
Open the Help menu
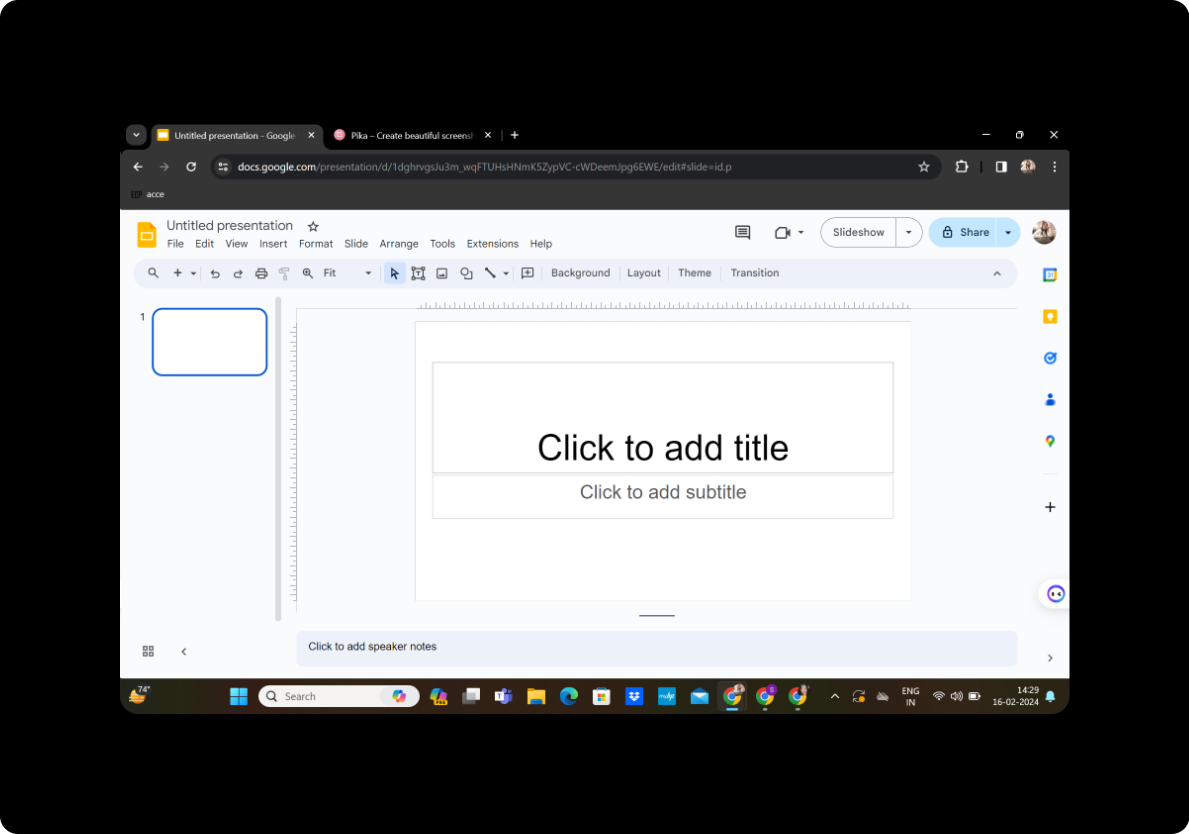(x=541, y=243)
